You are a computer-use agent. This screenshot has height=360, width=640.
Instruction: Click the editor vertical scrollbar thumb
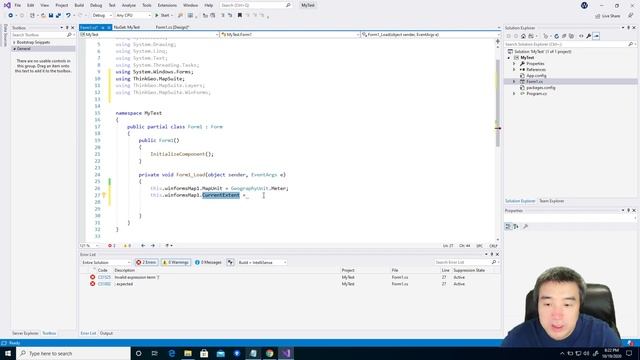click(x=498, y=103)
